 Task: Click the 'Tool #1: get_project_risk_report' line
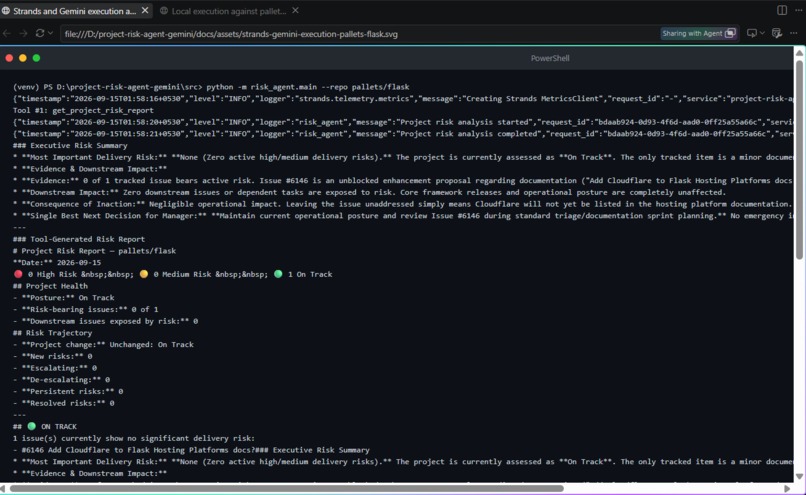click(83, 110)
